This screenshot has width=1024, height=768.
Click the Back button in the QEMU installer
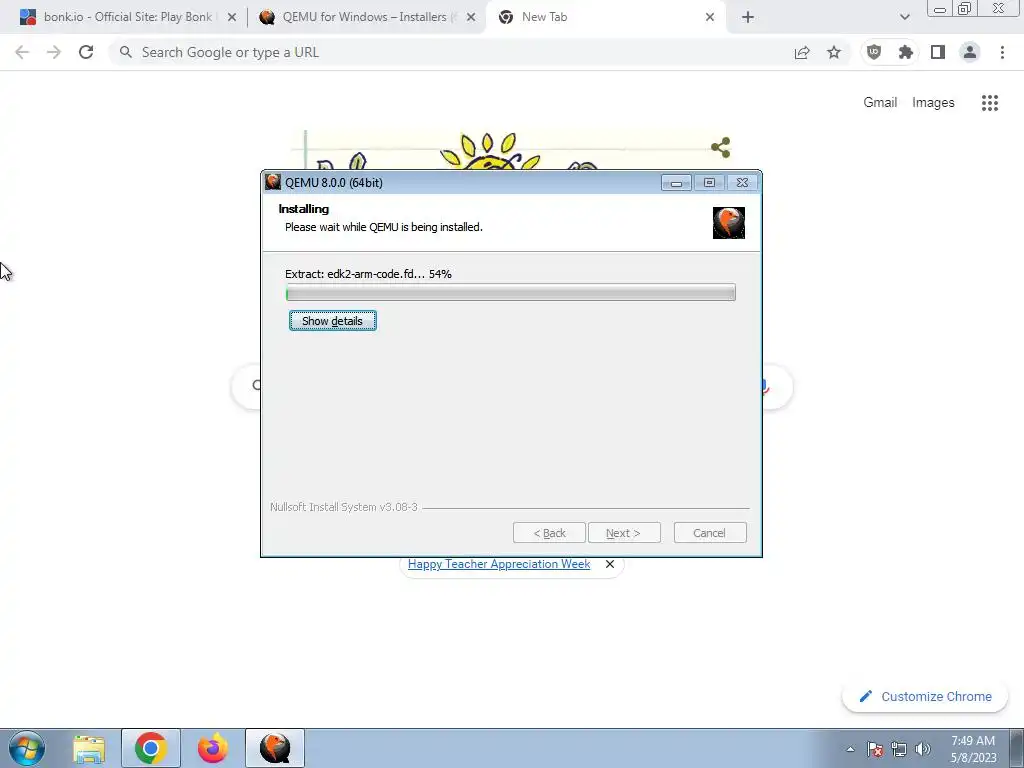[549, 533]
